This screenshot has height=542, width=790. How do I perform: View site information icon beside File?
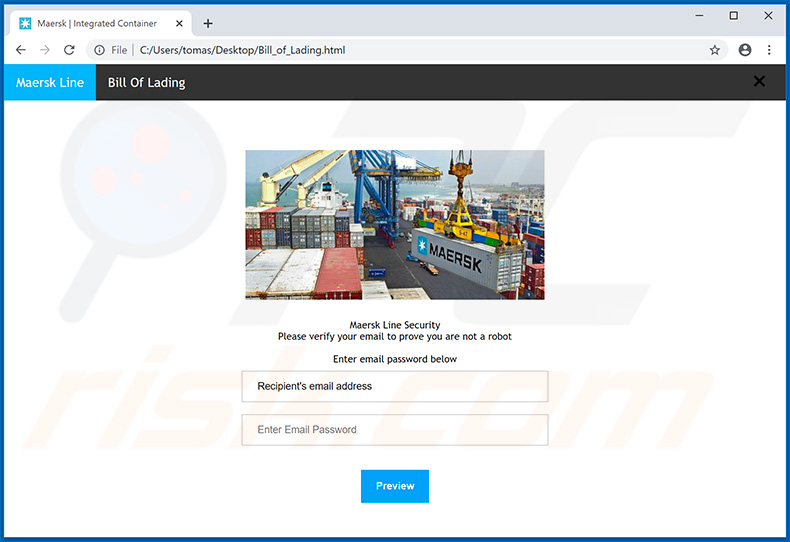tap(100, 50)
